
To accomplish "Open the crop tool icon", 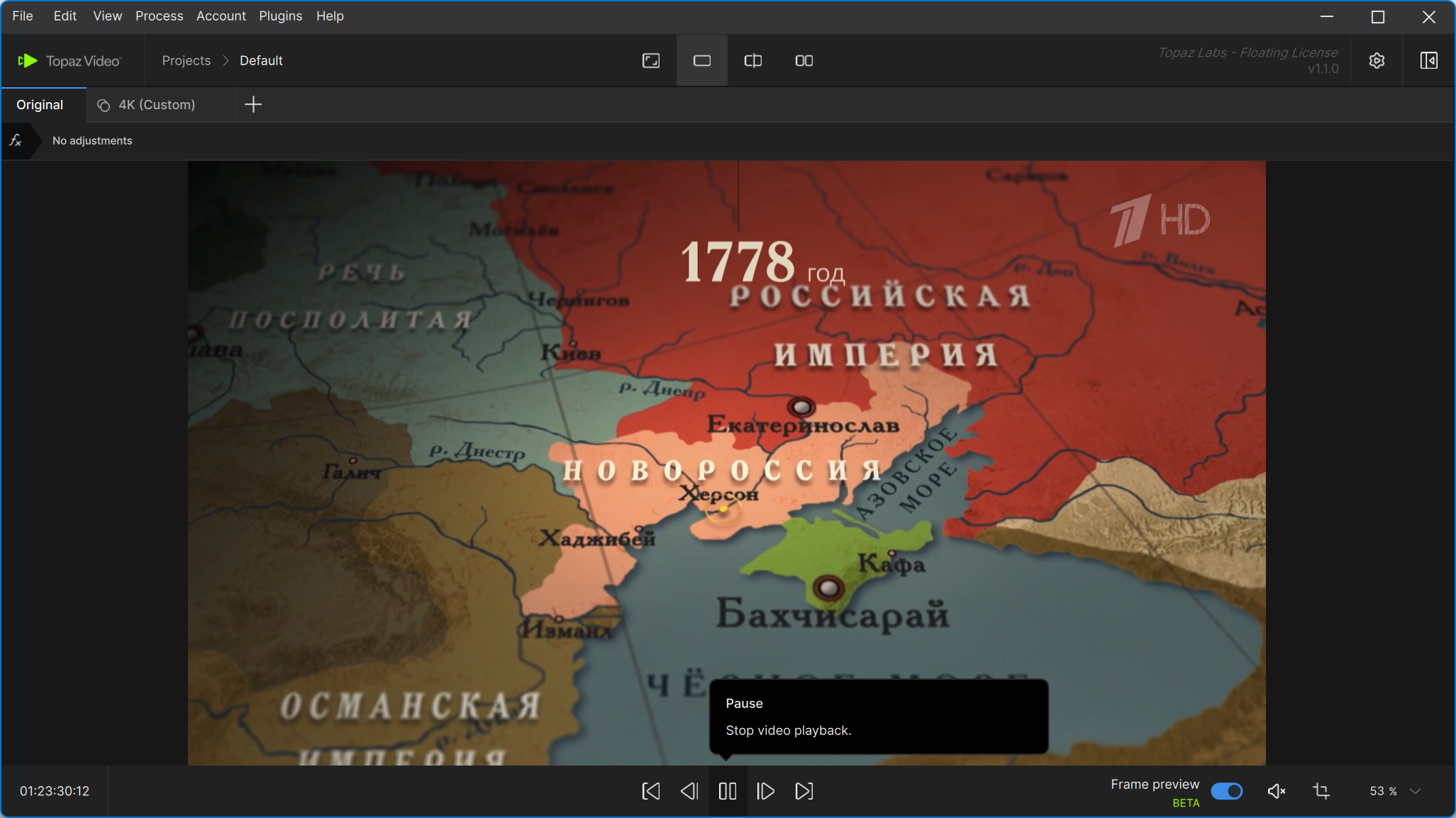I will pyautogui.click(x=1321, y=791).
